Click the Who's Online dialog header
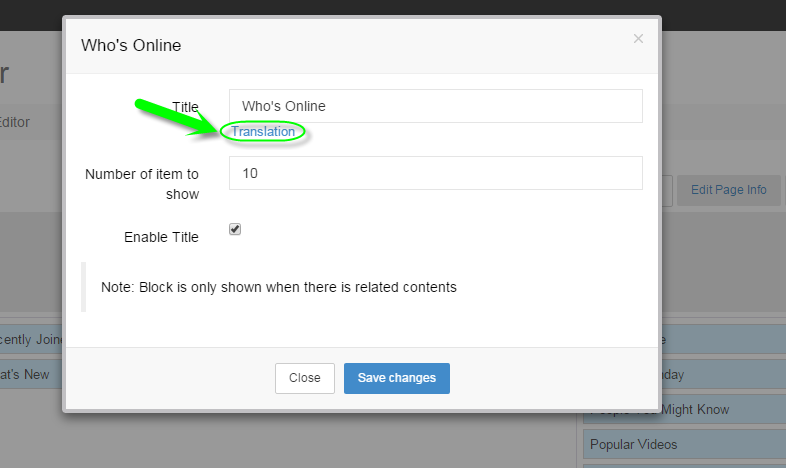The image size is (786, 468). pos(300,45)
